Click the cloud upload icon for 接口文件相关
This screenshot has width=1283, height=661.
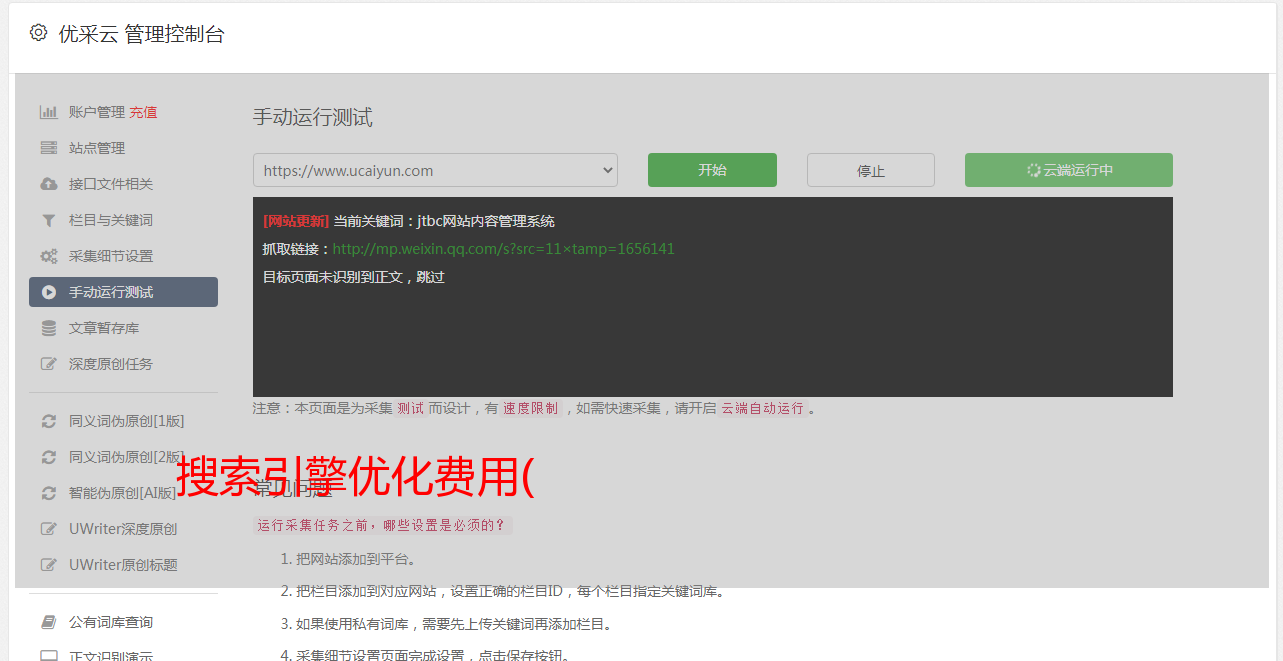48,184
